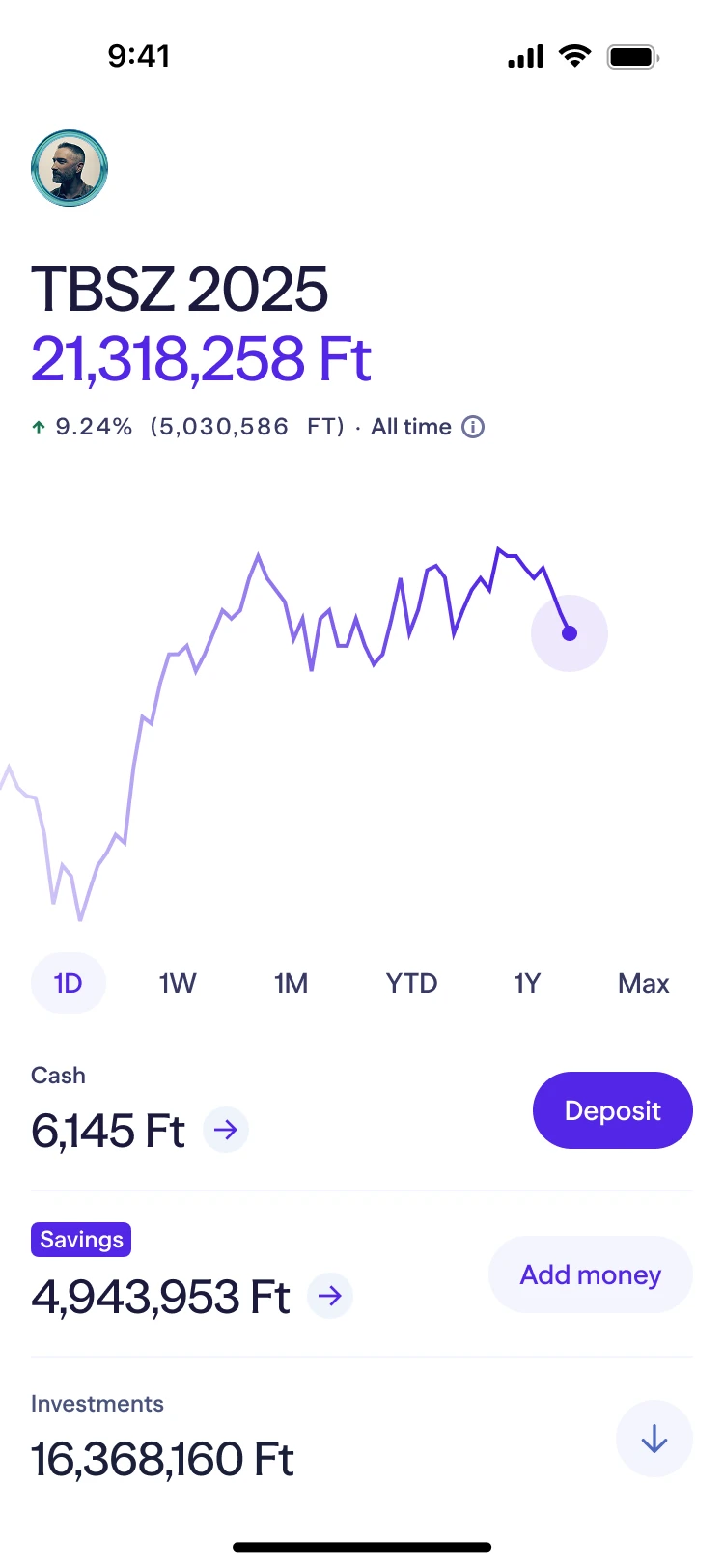Select the 1D chart range
The height and width of the screenshot is (1568, 724).
[69, 983]
